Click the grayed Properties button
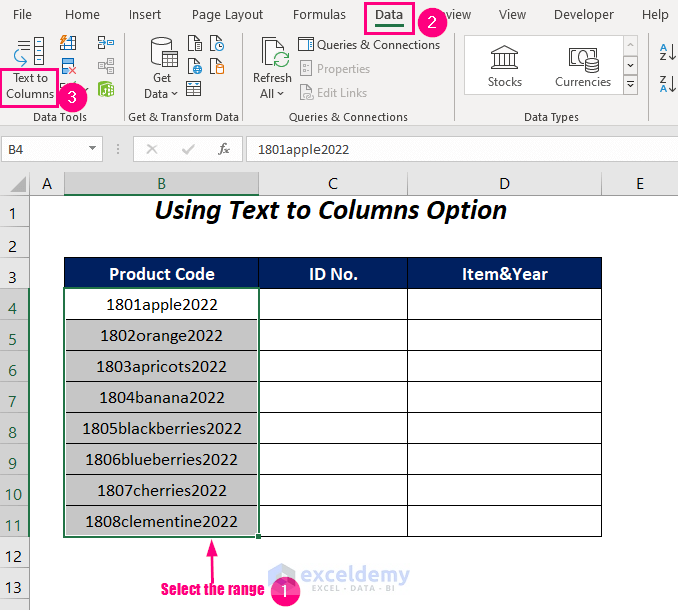The height and width of the screenshot is (610, 678). (x=335, y=69)
